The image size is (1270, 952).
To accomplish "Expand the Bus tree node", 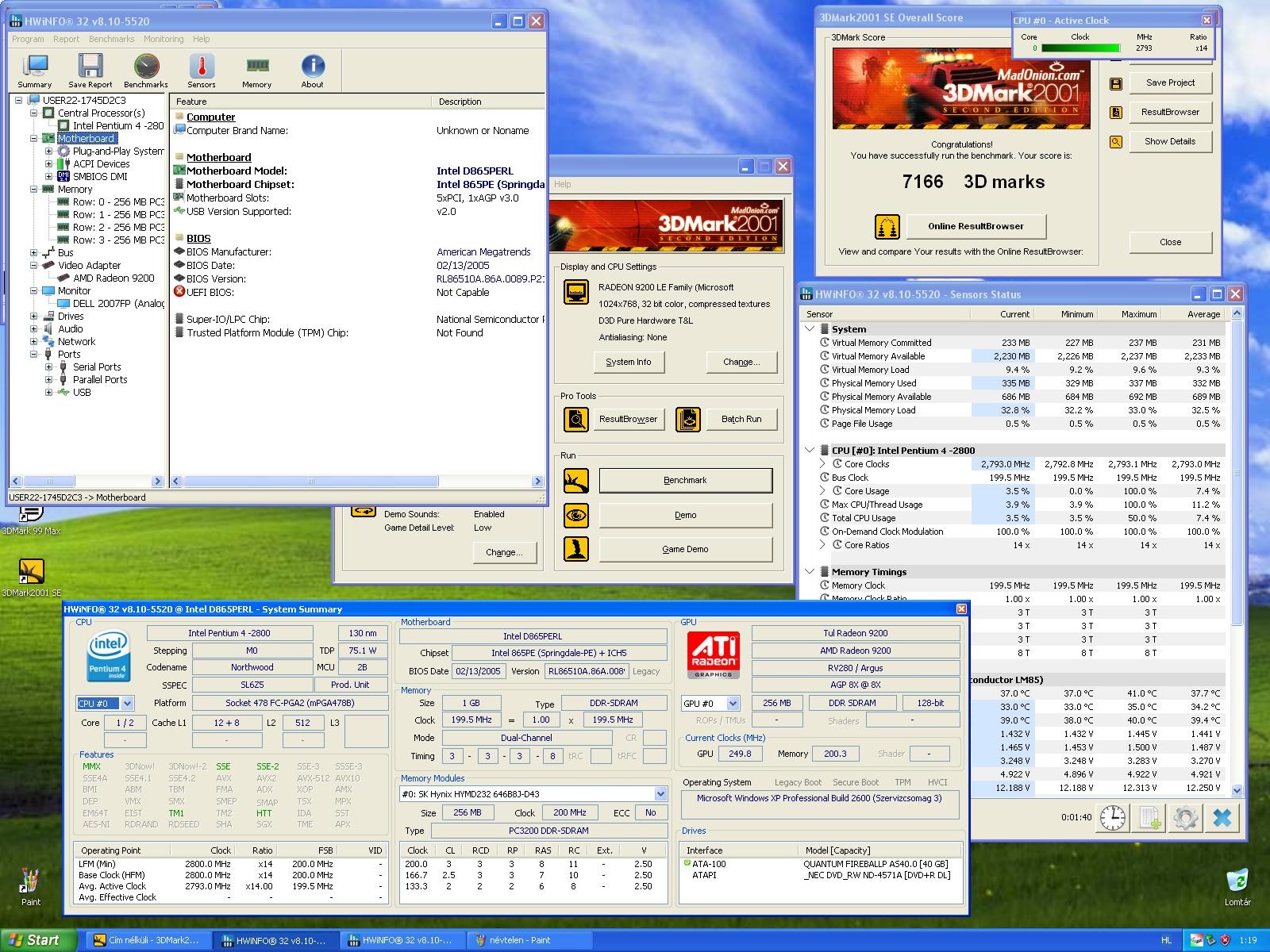I will [x=34, y=253].
